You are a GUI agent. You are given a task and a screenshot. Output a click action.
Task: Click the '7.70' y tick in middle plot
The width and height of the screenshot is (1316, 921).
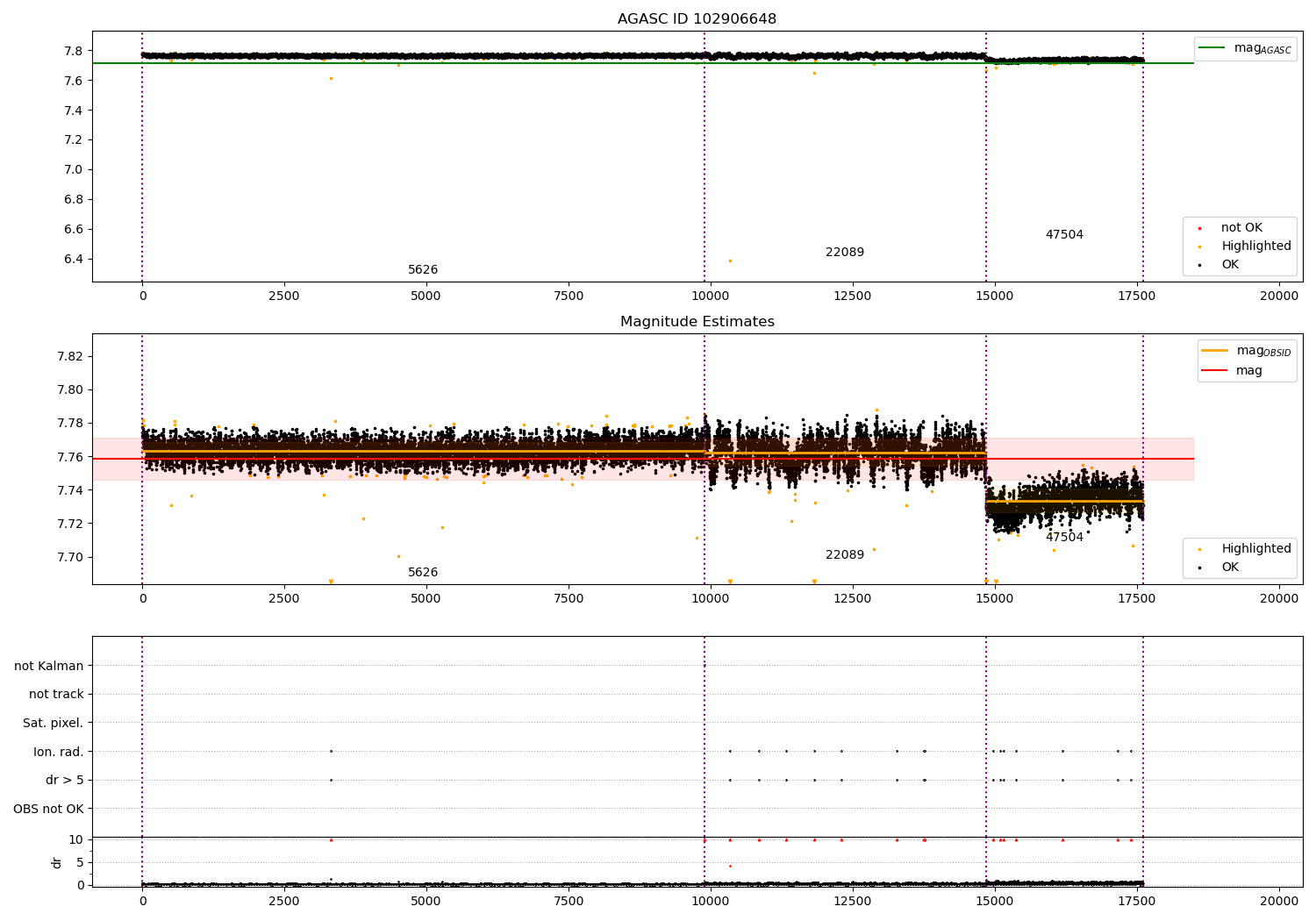pos(70,558)
